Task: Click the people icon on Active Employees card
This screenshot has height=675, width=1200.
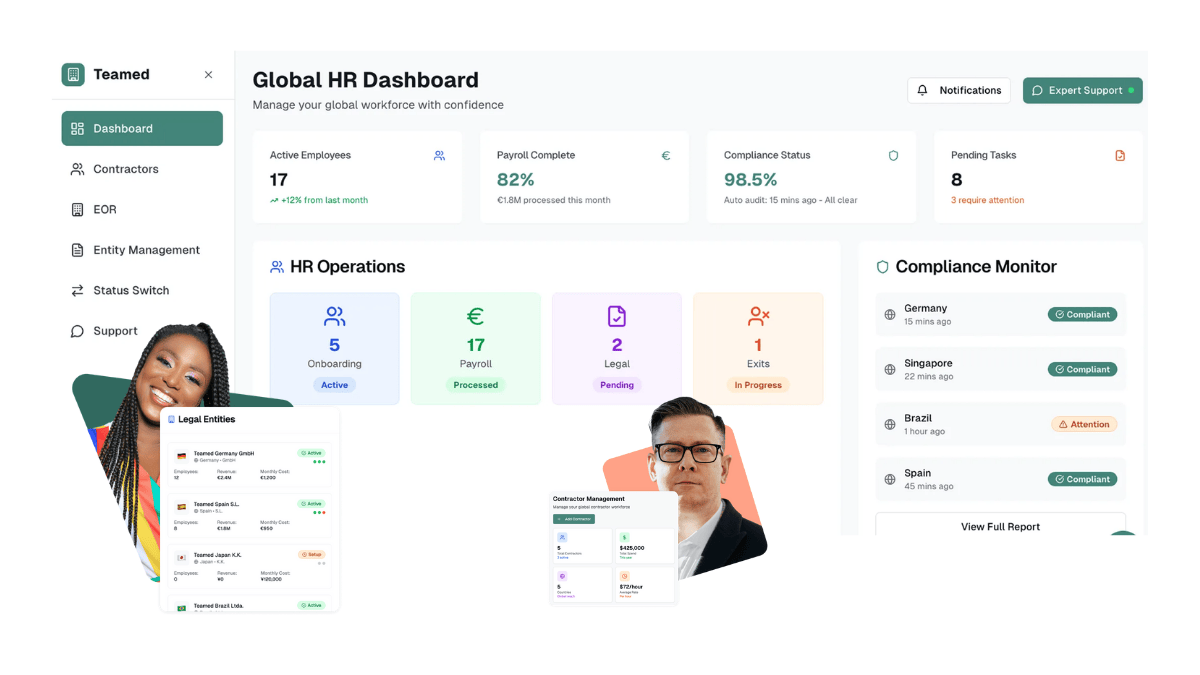Action: point(439,155)
